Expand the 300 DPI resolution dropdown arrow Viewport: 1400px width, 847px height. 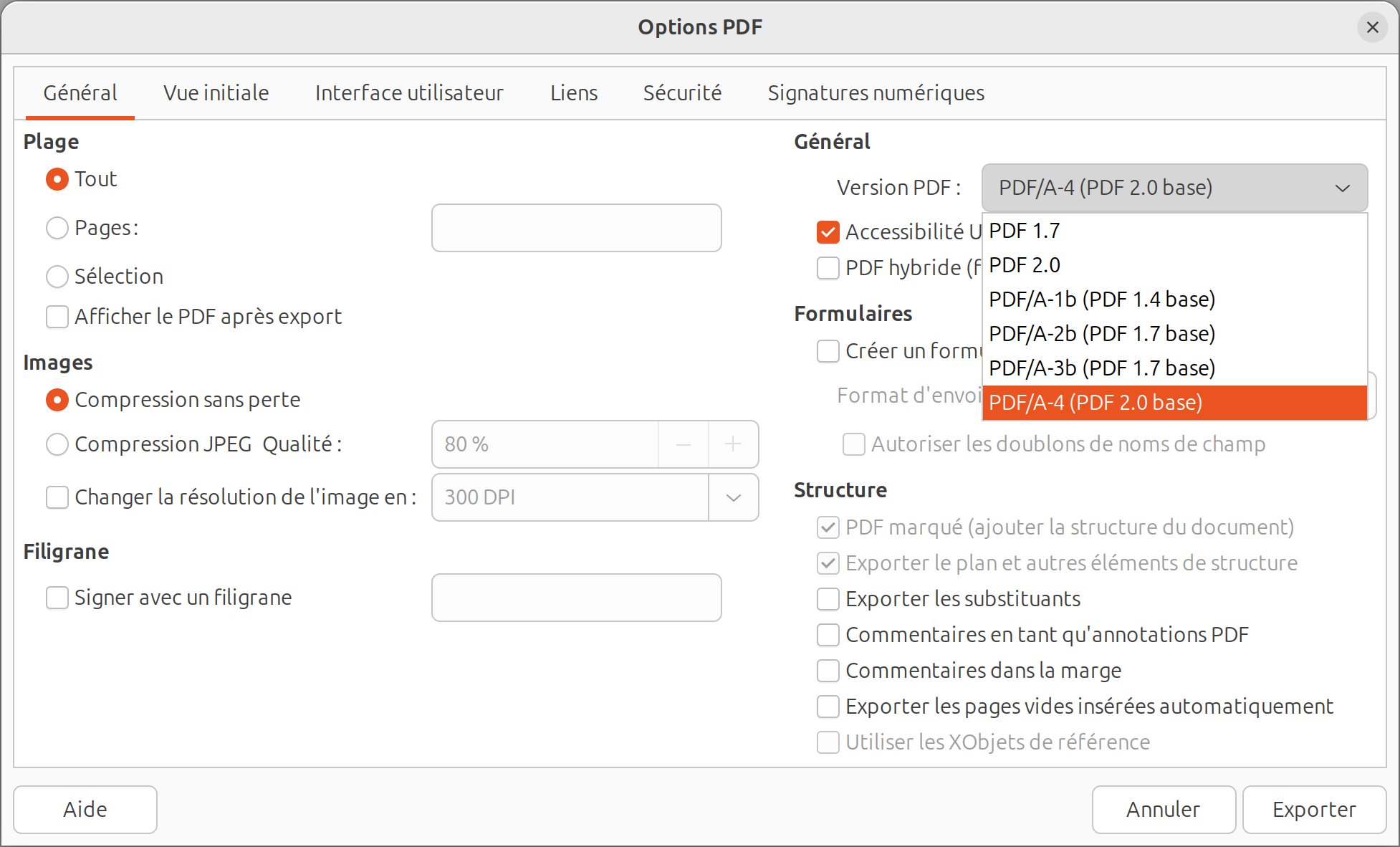tap(733, 497)
